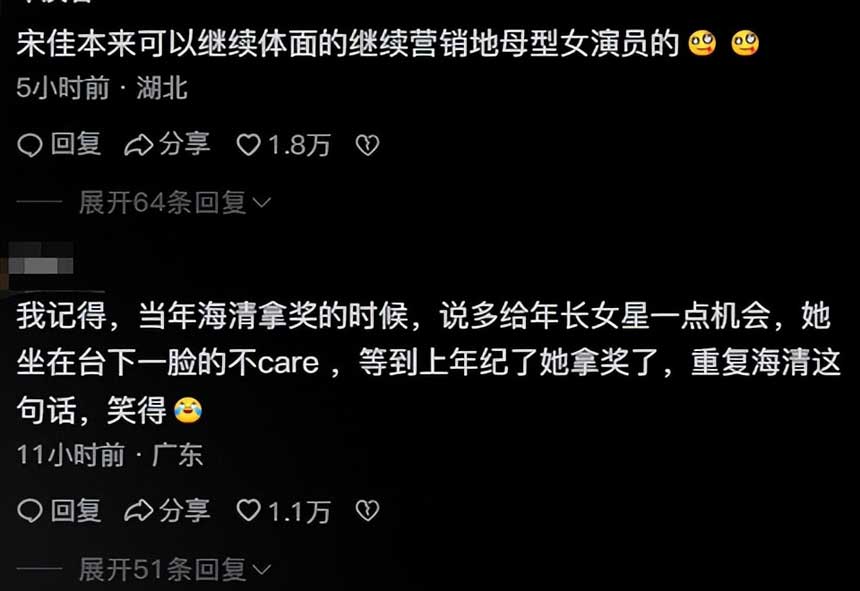Like the comment with 1.8万 likes
The width and height of the screenshot is (860, 591).
tap(248, 145)
